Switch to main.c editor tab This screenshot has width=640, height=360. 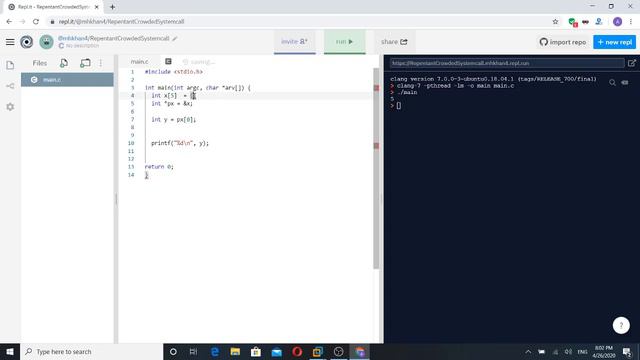pos(140,62)
